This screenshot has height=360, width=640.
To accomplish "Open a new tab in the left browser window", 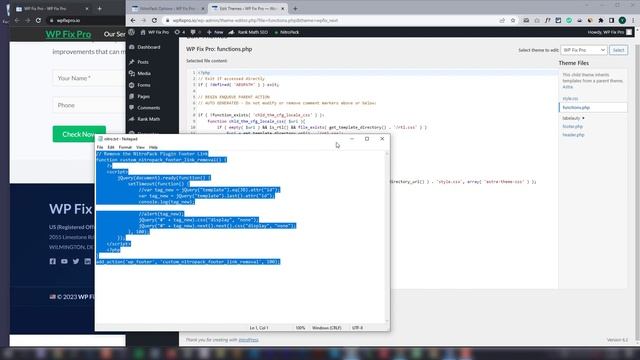I will tap(100, 9).
